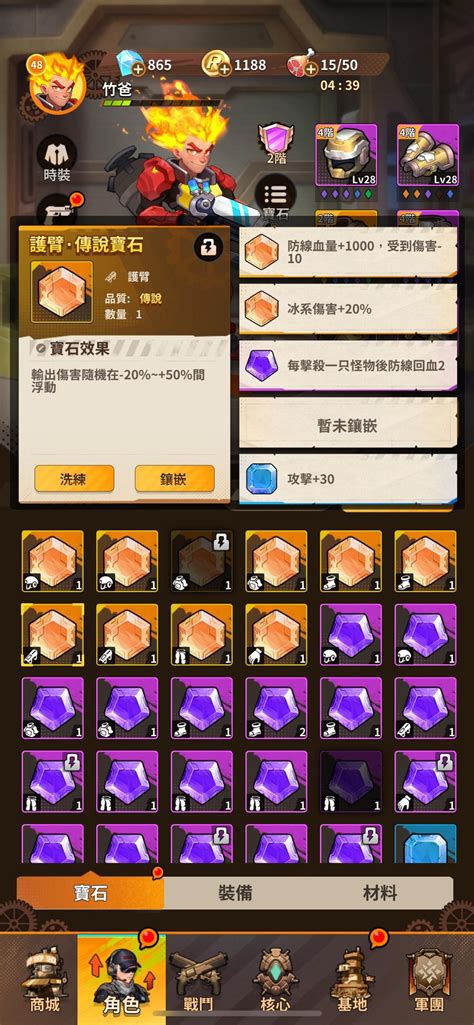Toggle the lock icon on the gem detail card
Image resolution: width=474 pixels, height=1025 pixels.
[x=209, y=248]
